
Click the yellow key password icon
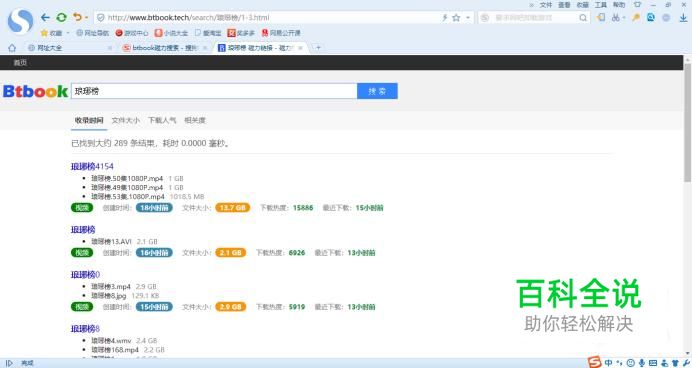(x=636, y=17)
